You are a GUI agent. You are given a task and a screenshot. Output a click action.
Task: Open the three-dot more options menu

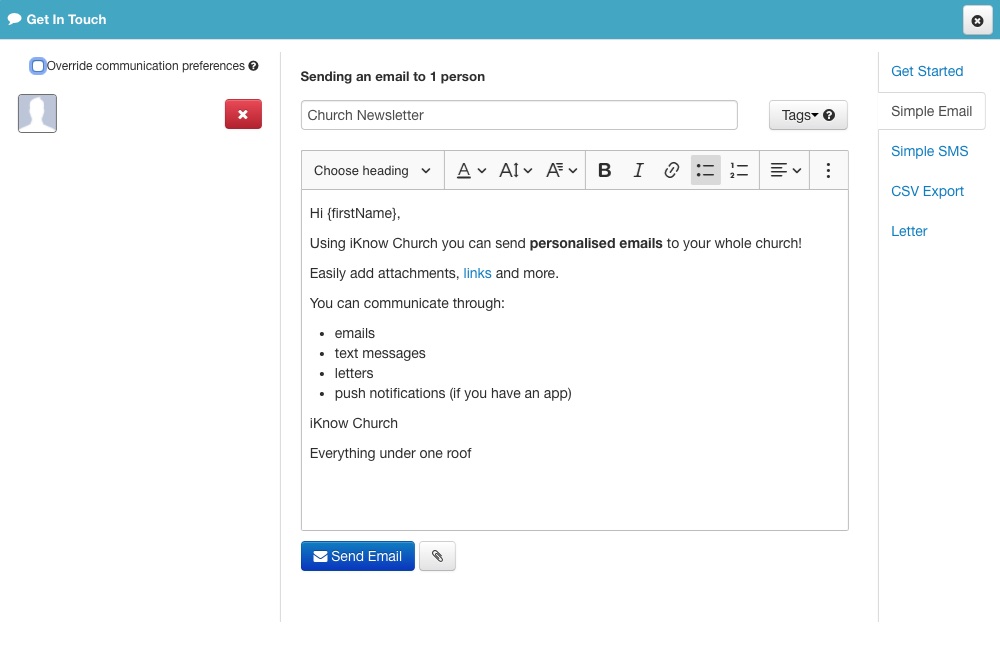coord(828,171)
